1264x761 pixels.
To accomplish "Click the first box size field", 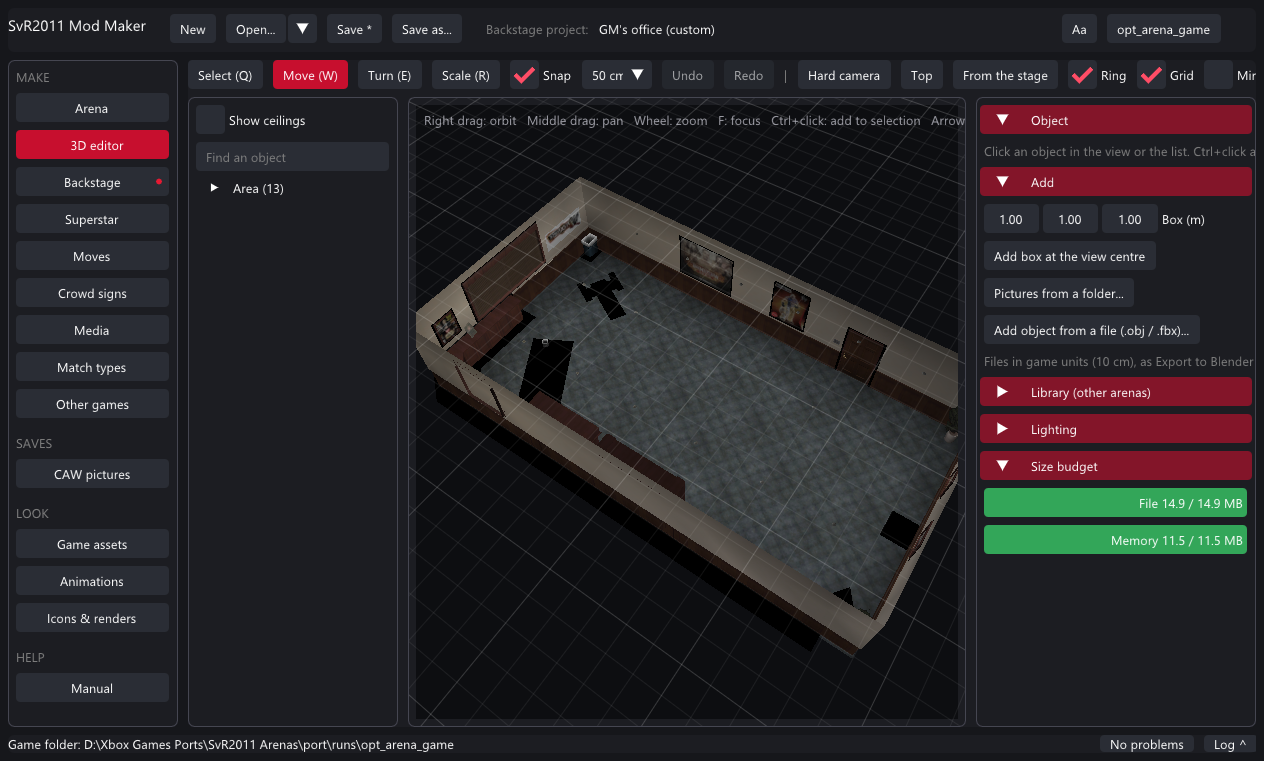I will (x=1011, y=219).
